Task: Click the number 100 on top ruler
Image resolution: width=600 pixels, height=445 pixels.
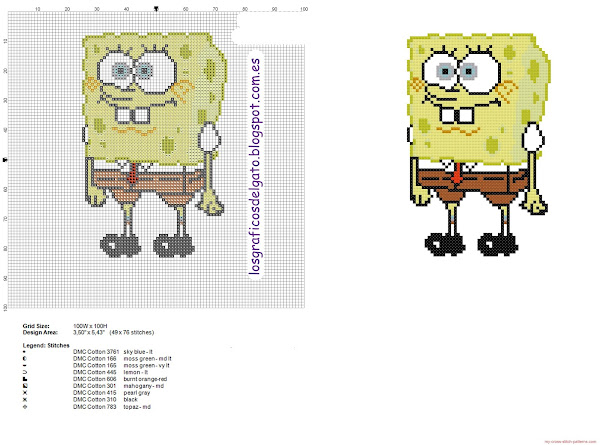Action: pos(304,9)
